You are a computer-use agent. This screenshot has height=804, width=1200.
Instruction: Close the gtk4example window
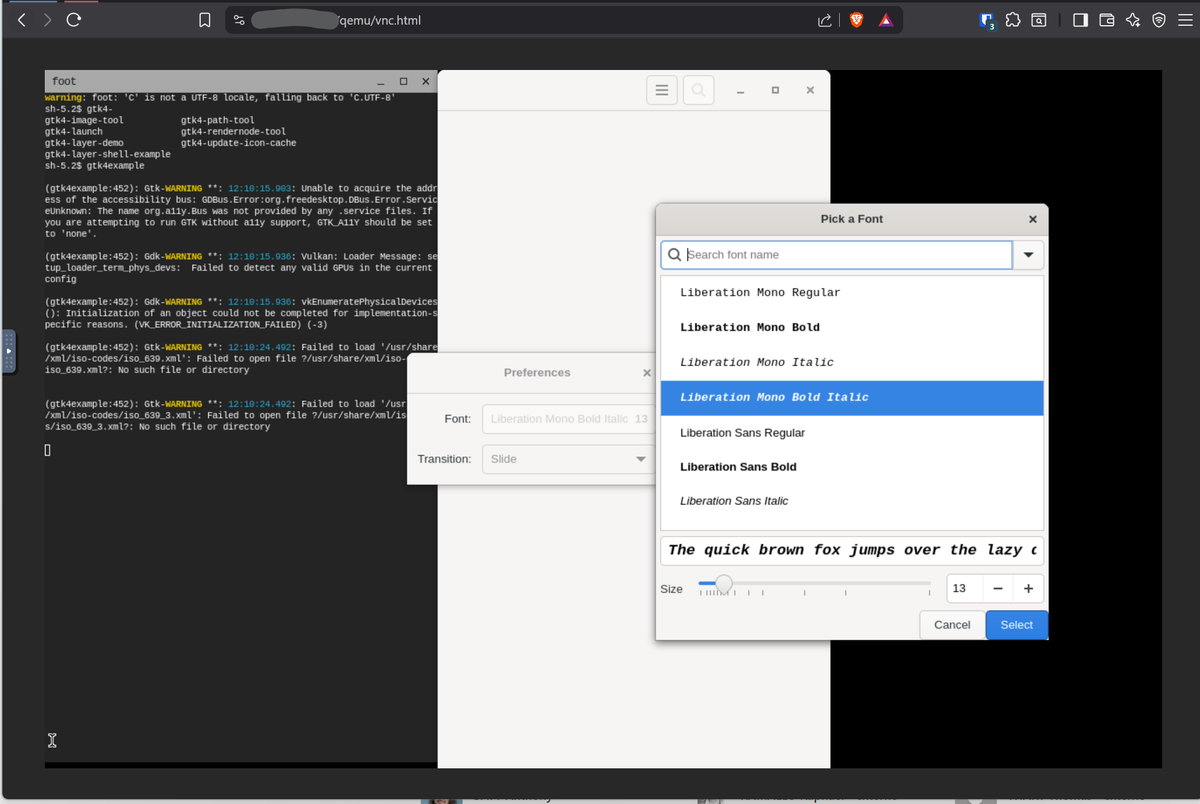pos(810,91)
